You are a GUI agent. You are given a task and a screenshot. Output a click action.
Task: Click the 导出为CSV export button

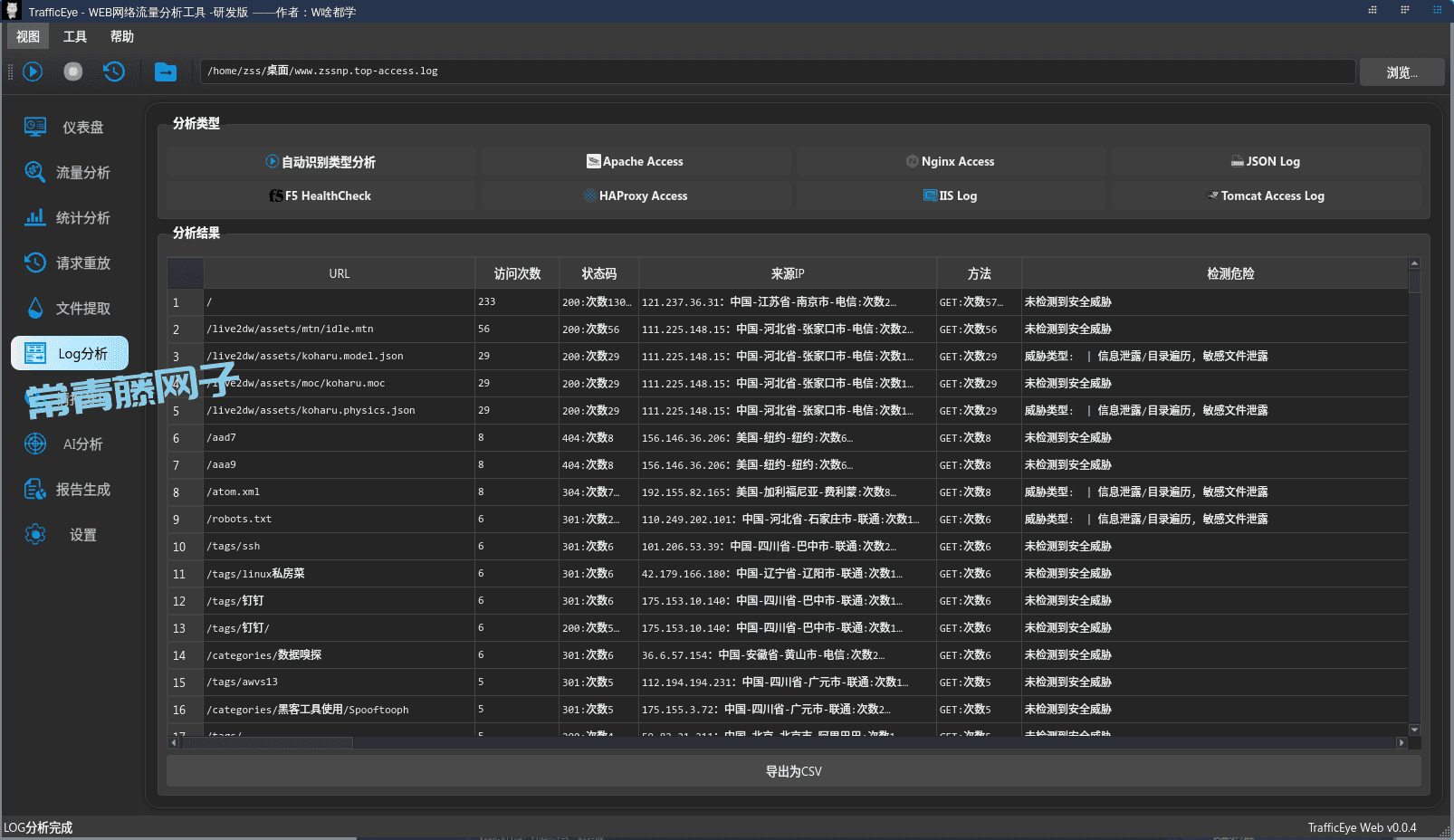pos(793,771)
